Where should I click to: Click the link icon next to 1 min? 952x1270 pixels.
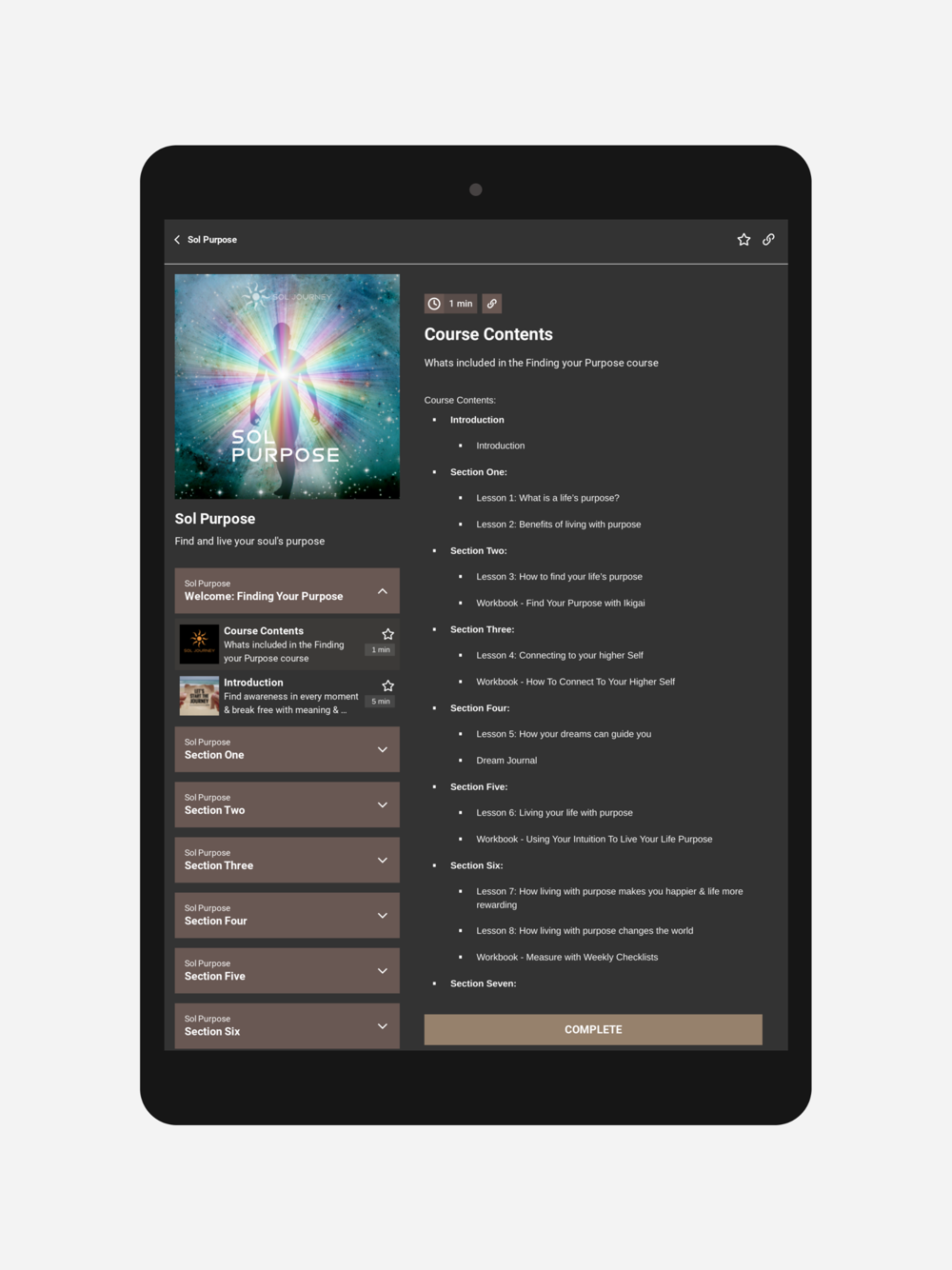(491, 304)
